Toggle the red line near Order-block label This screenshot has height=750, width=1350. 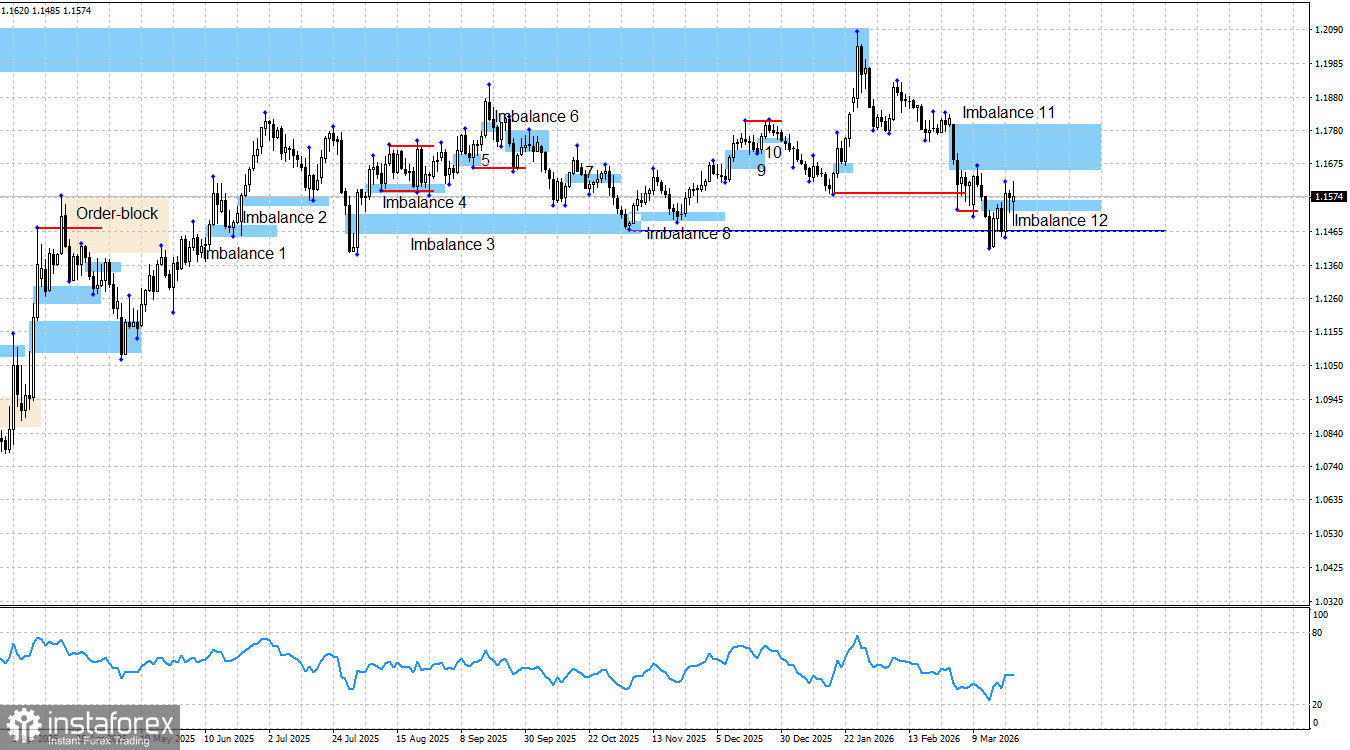click(68, 228)
